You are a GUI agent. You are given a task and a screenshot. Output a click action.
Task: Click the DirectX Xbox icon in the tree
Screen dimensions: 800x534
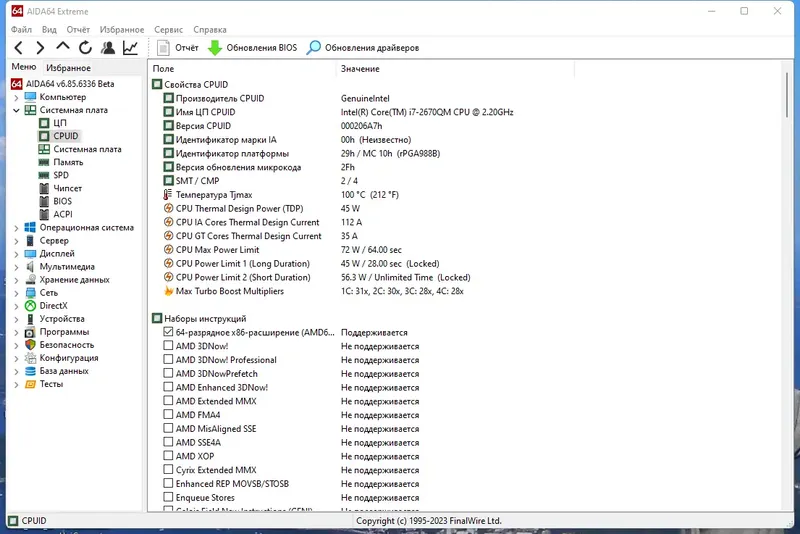pos(31,306)
